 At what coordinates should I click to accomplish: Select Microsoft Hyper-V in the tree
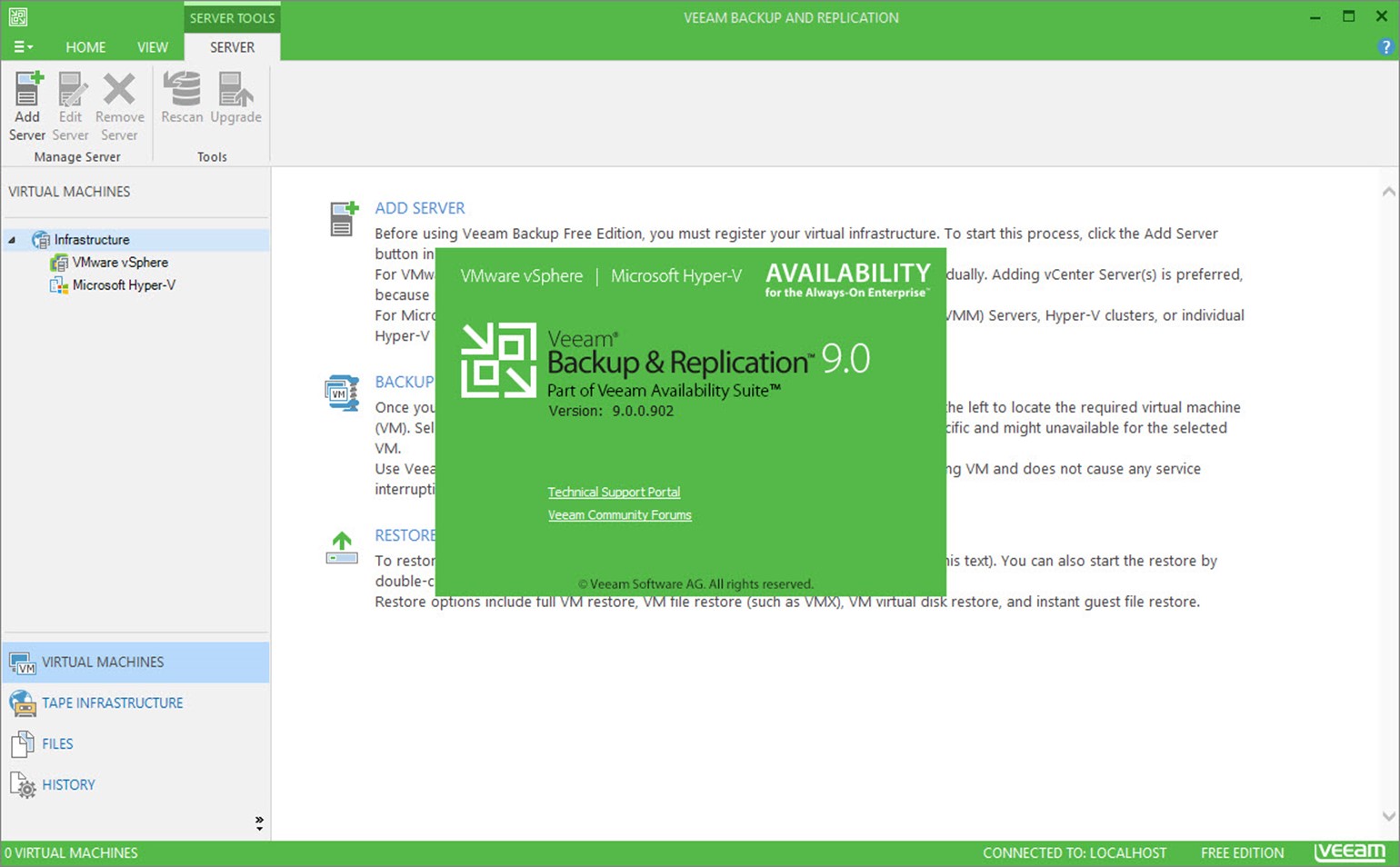[124, 285]
